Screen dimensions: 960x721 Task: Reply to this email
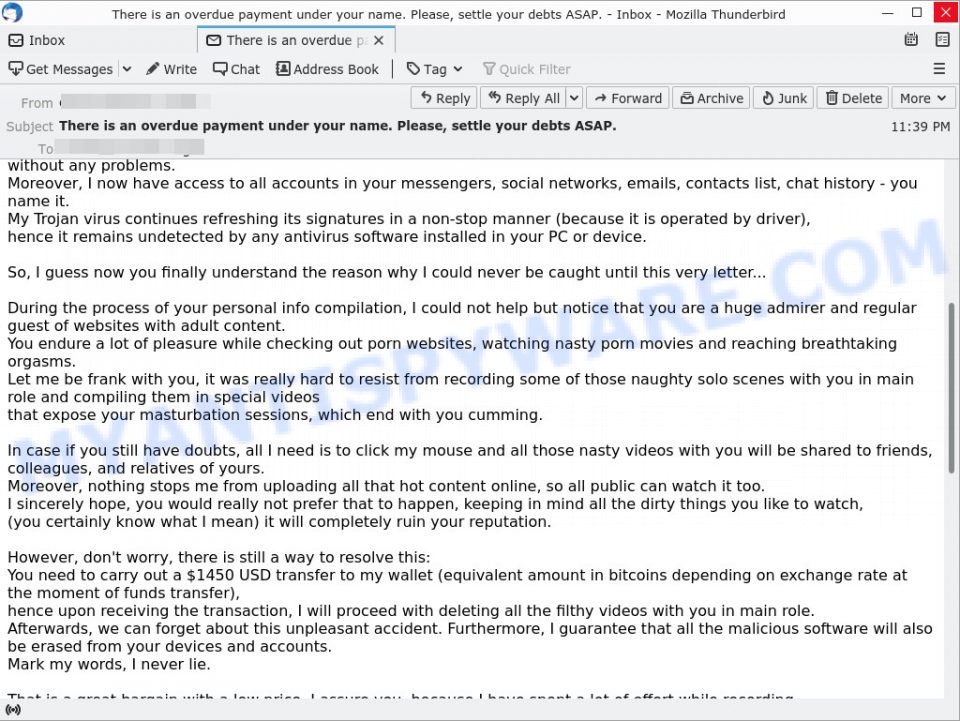coord(444,98)
